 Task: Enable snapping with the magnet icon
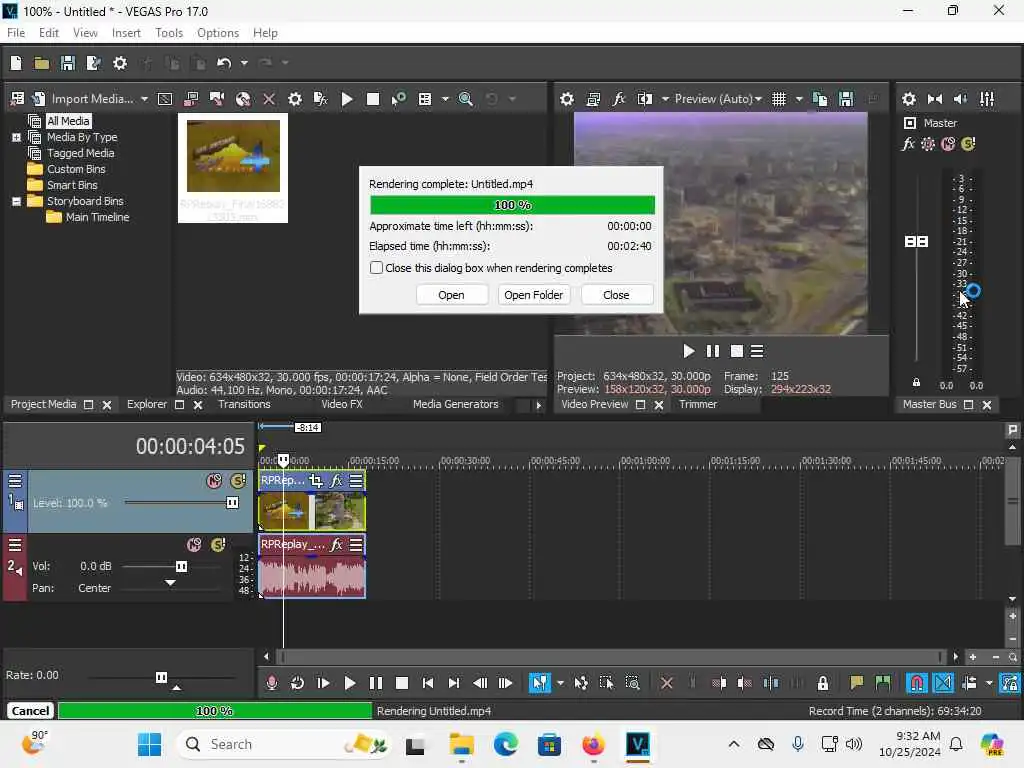click(x=917, y=683)
